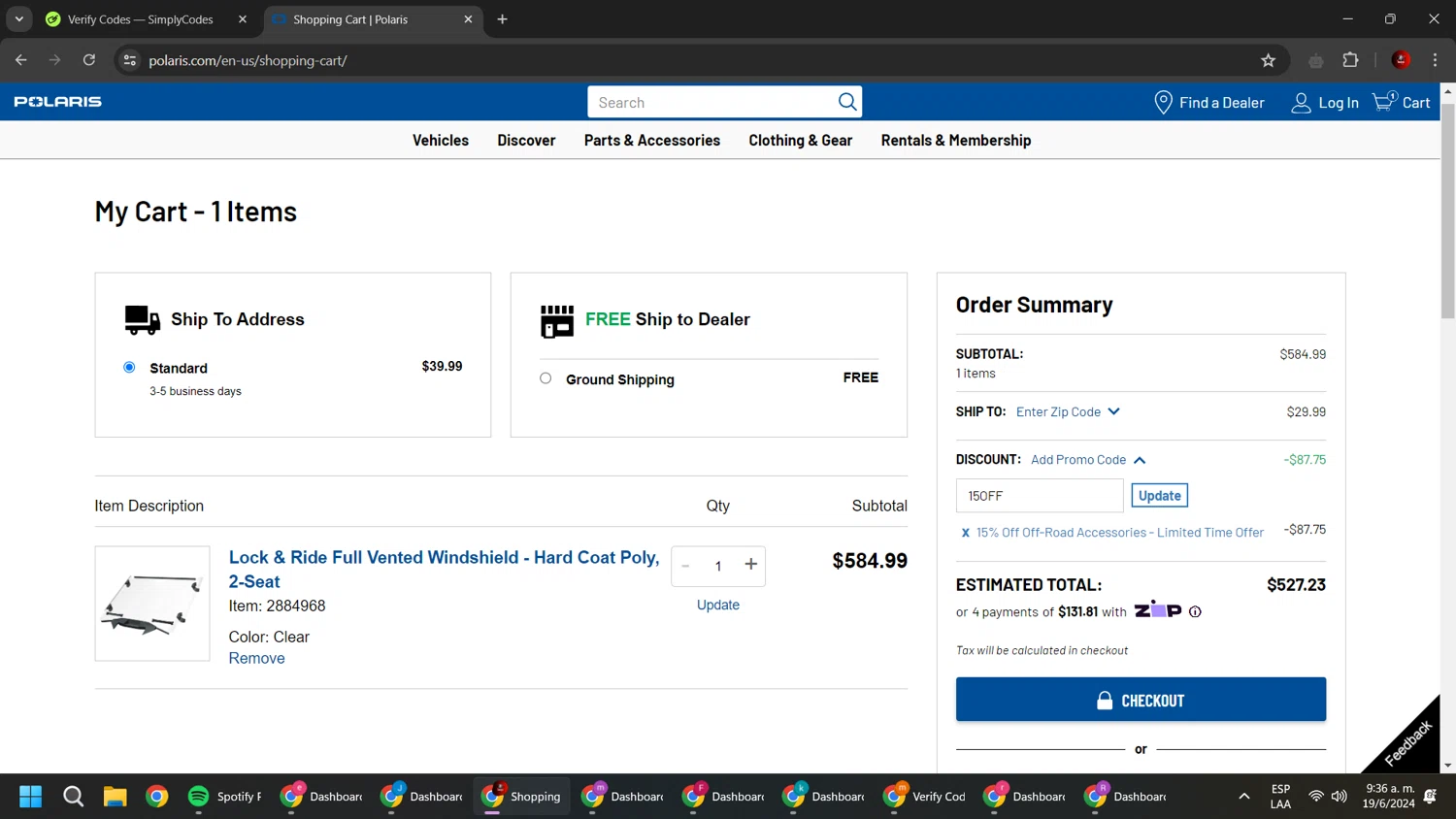Open the notifications bell in tray
Image resolution: width=1456 pixels, height=819 pixels.
pyautogui.click(x=1430, y=797)
